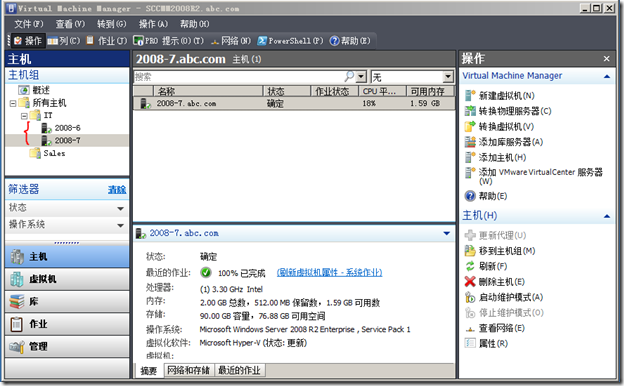The height and width of the screenshot is (386, 624).
Task: Click the PRO 提示 toolbar button
Action: click(x=168, y=41)
